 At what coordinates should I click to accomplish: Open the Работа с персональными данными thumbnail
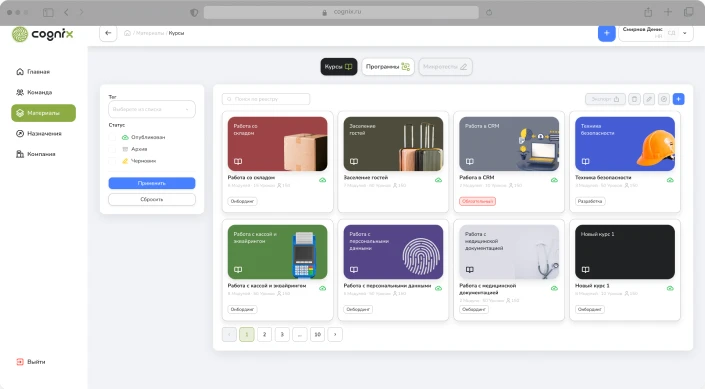[x=393, y=252]
